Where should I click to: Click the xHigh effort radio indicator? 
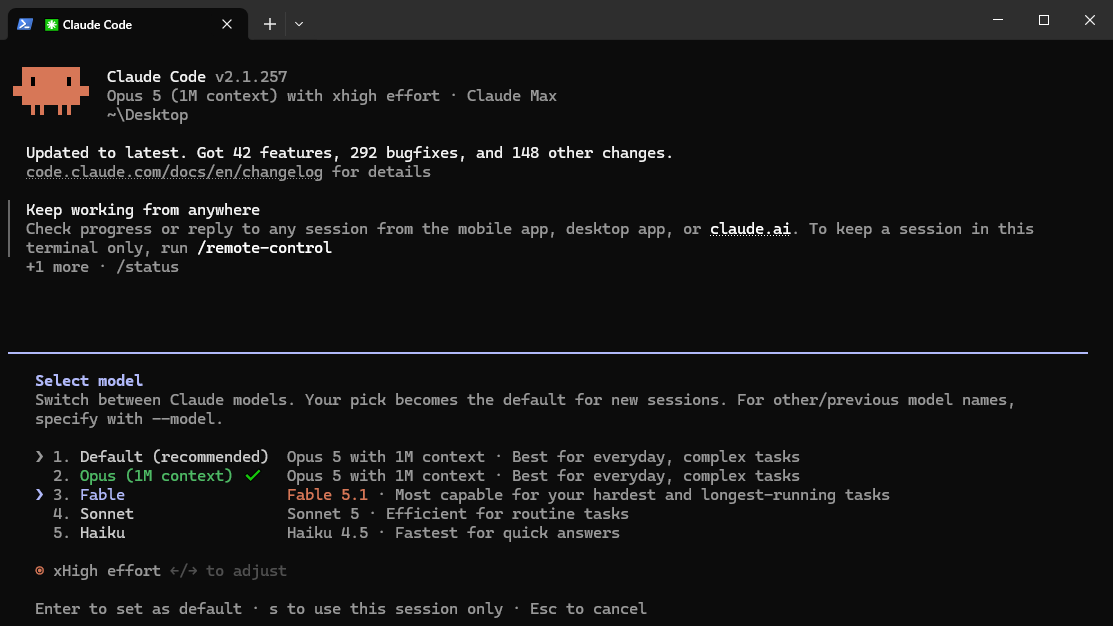click(x=40, y=571)
